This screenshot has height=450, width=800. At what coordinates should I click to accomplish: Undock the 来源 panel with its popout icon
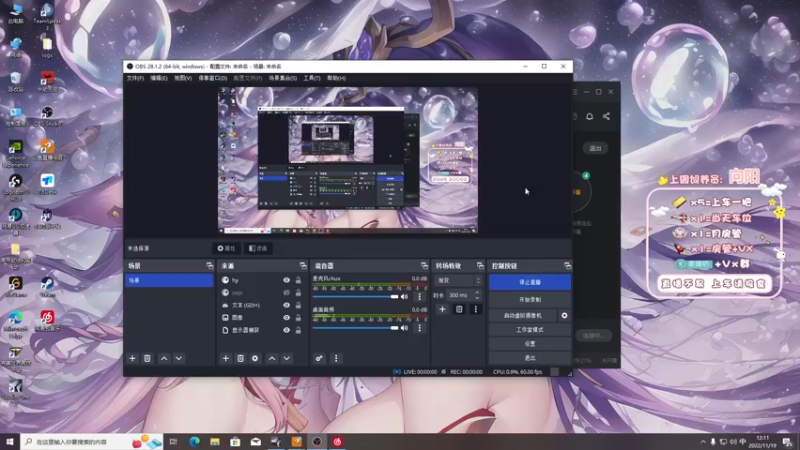pyautogui.click(x=303, y=266)
